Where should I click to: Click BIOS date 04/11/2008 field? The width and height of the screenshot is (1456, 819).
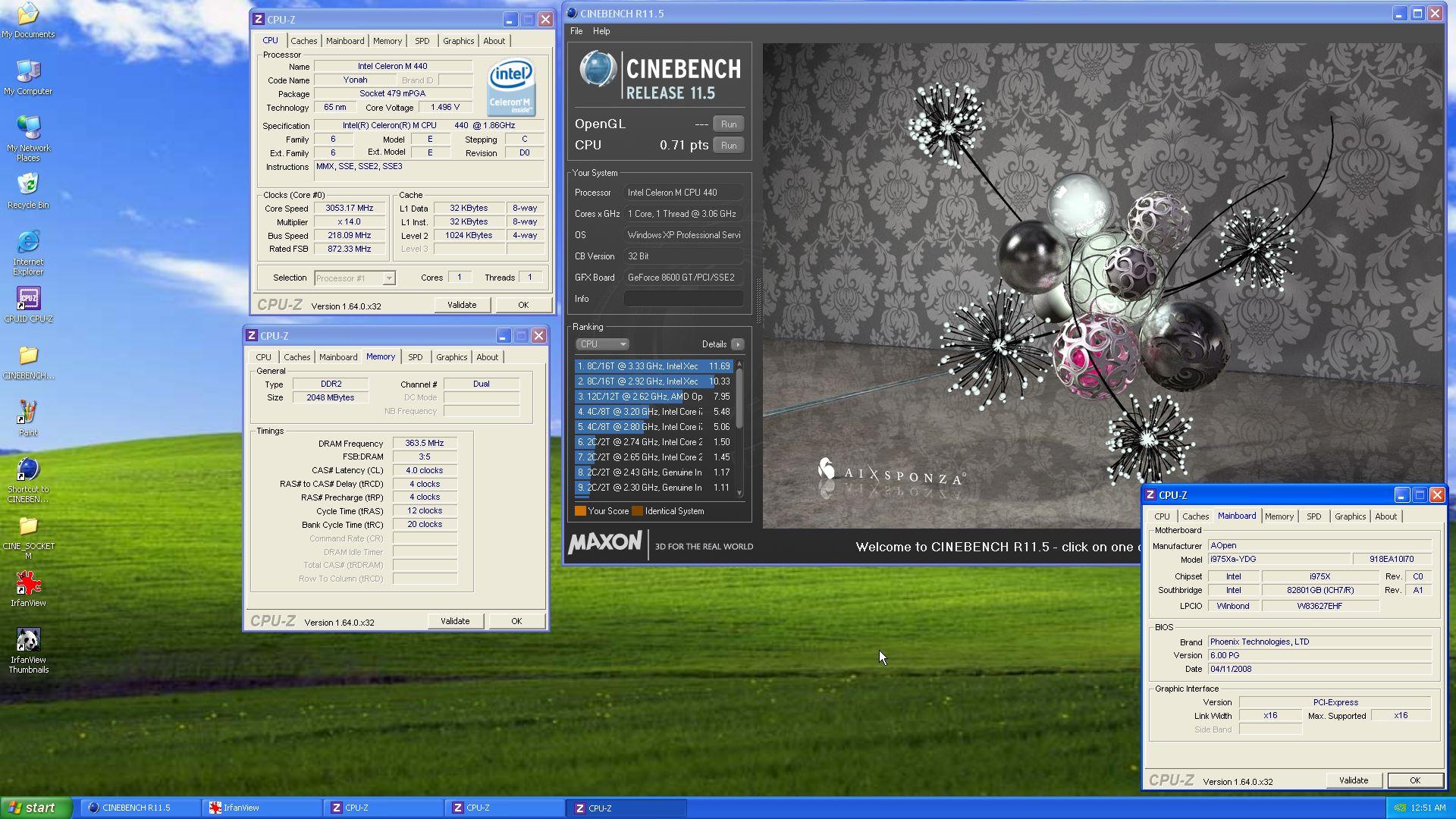[1319, 670]
